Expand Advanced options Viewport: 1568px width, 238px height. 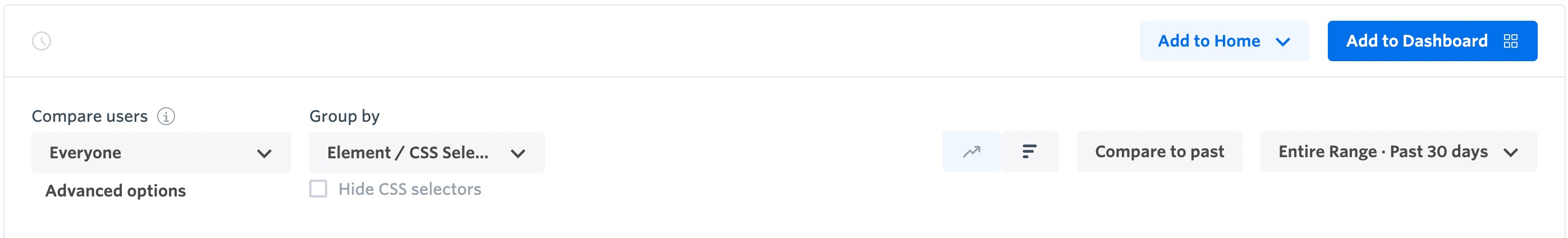coord(115,191)
